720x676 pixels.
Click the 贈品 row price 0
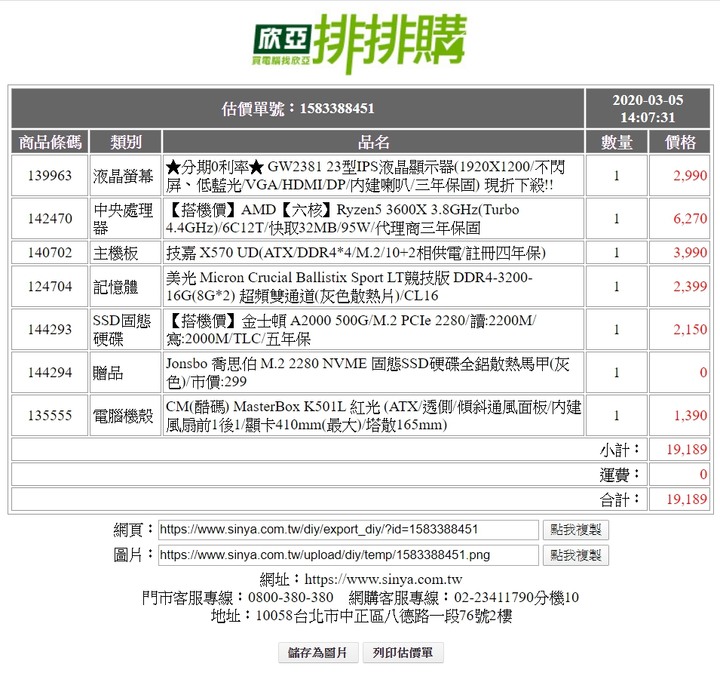(703, 372)
